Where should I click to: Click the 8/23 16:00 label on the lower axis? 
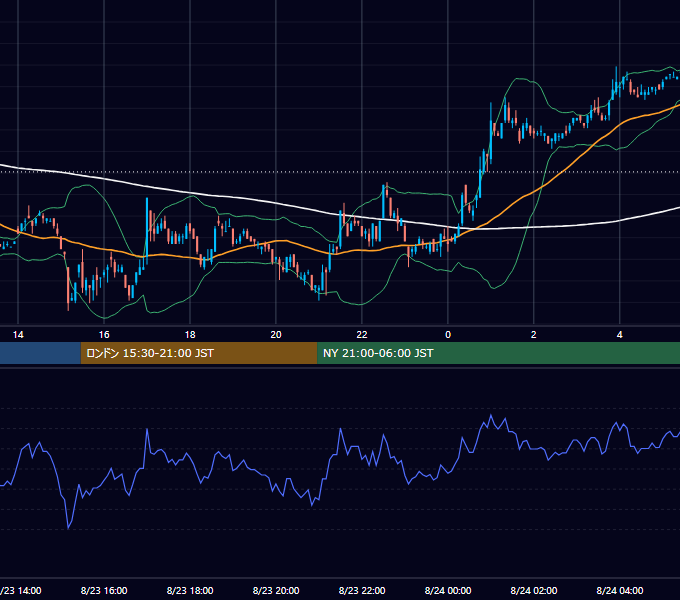[104, 590]
